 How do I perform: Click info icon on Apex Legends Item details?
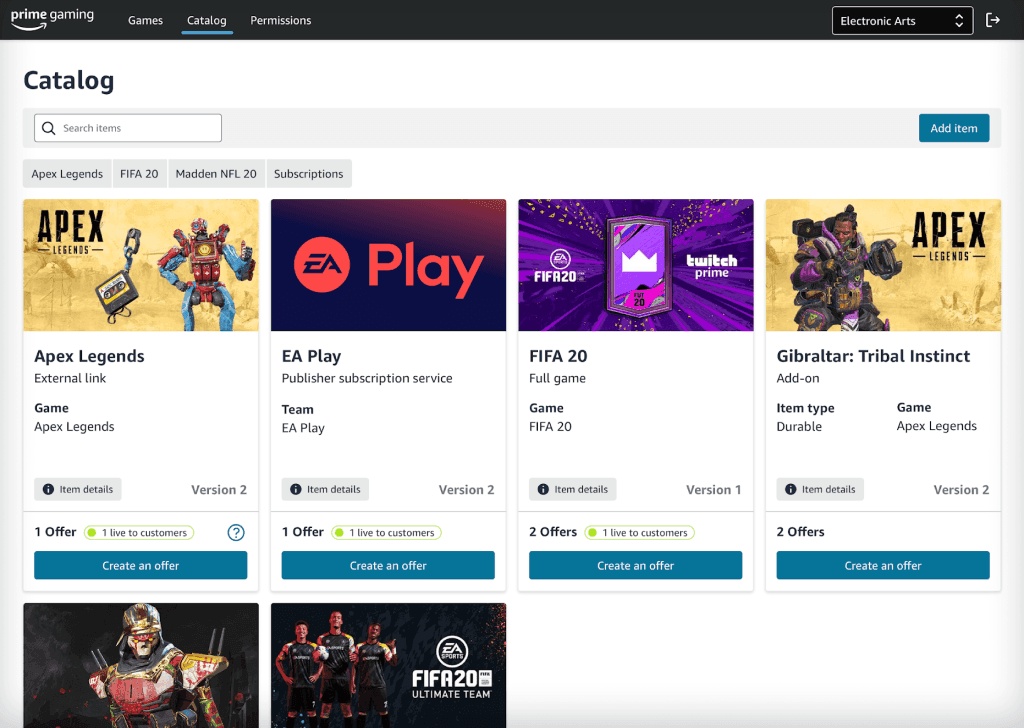[x=48, y=489]
